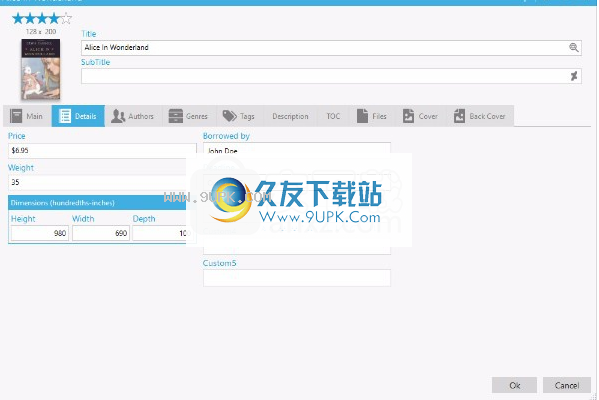599x400 pixels.
Task: Click the Price field showing $6.95
Action: click(102, 151)
